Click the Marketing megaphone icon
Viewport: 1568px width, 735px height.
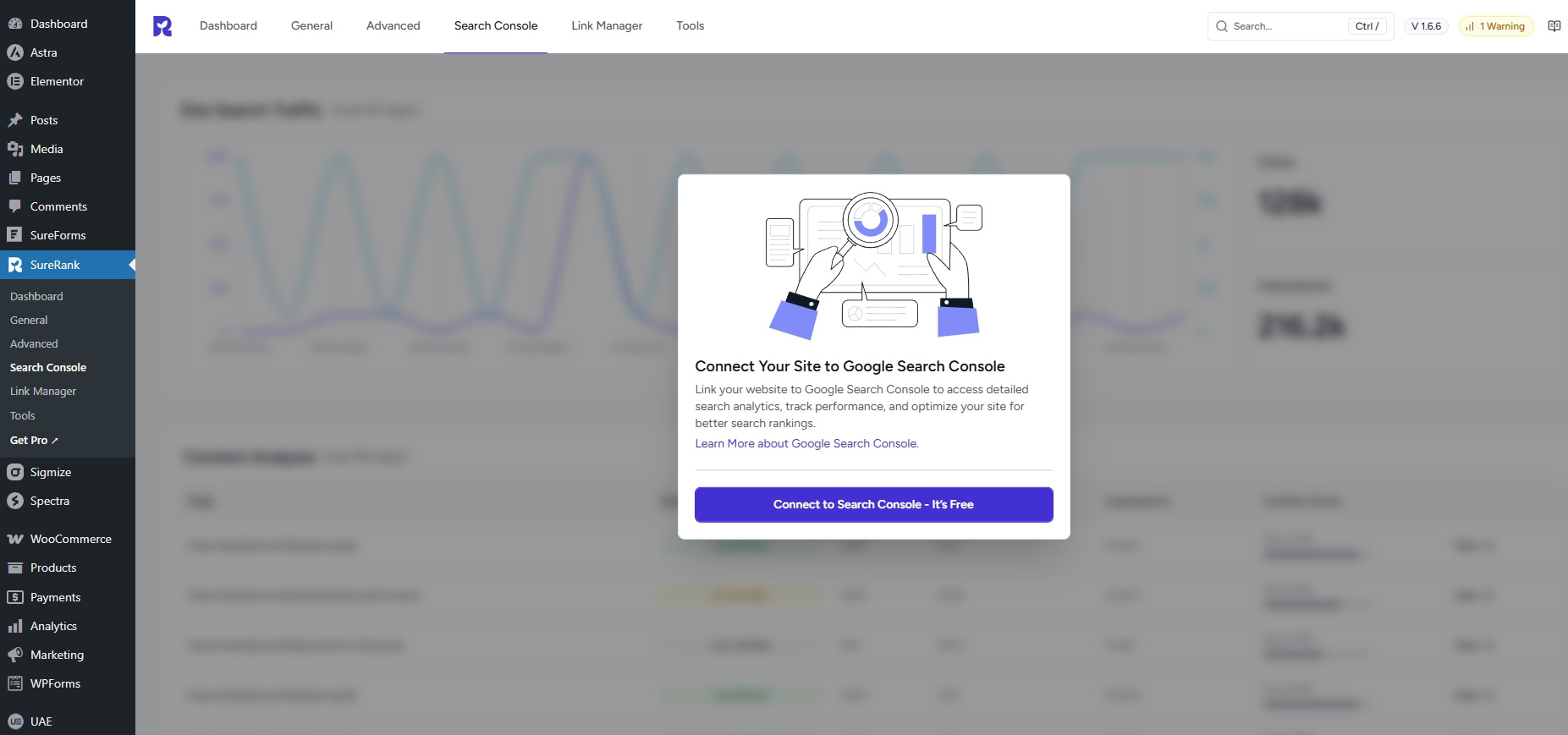pyautogui.click(x=15, y=655)
